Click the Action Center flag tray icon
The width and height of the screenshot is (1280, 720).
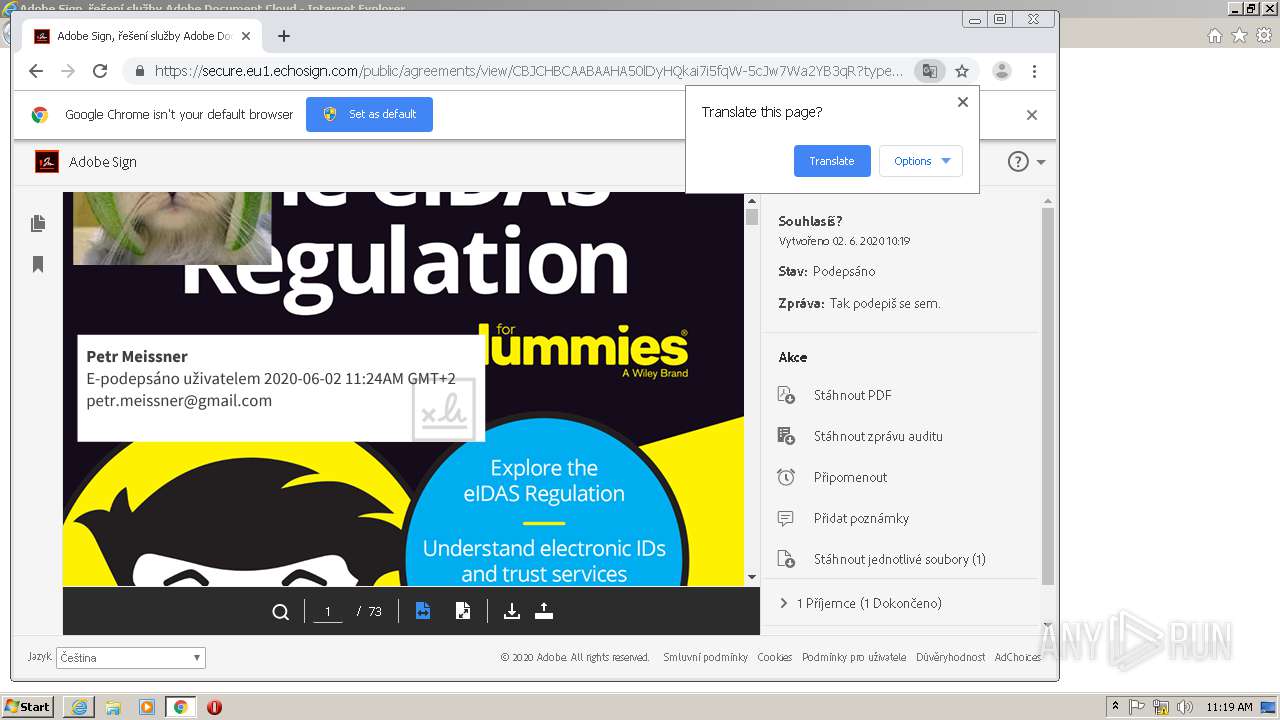(x=1138, y=707)
